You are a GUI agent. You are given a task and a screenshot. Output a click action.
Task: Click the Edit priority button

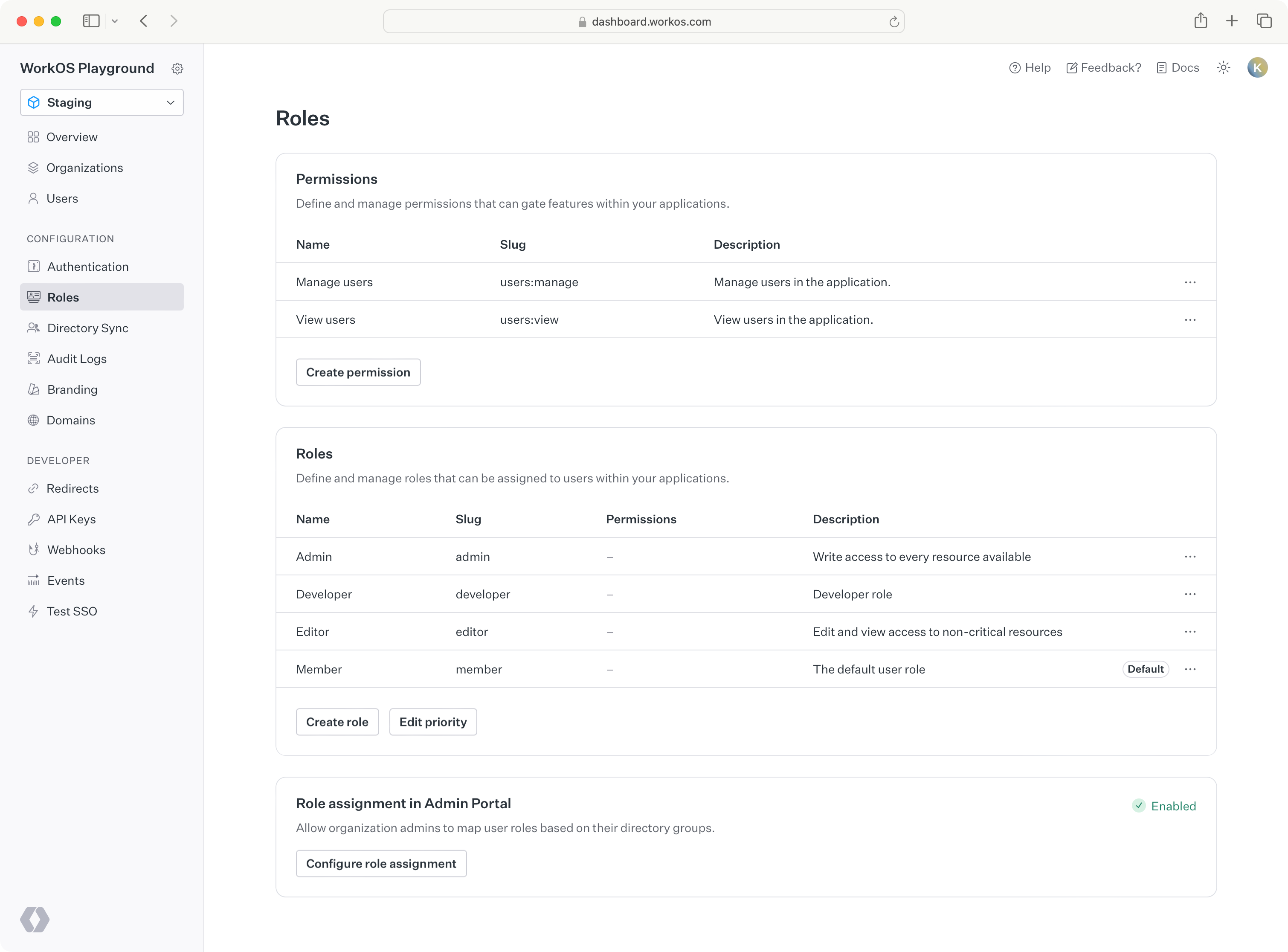tap(433, 721)
